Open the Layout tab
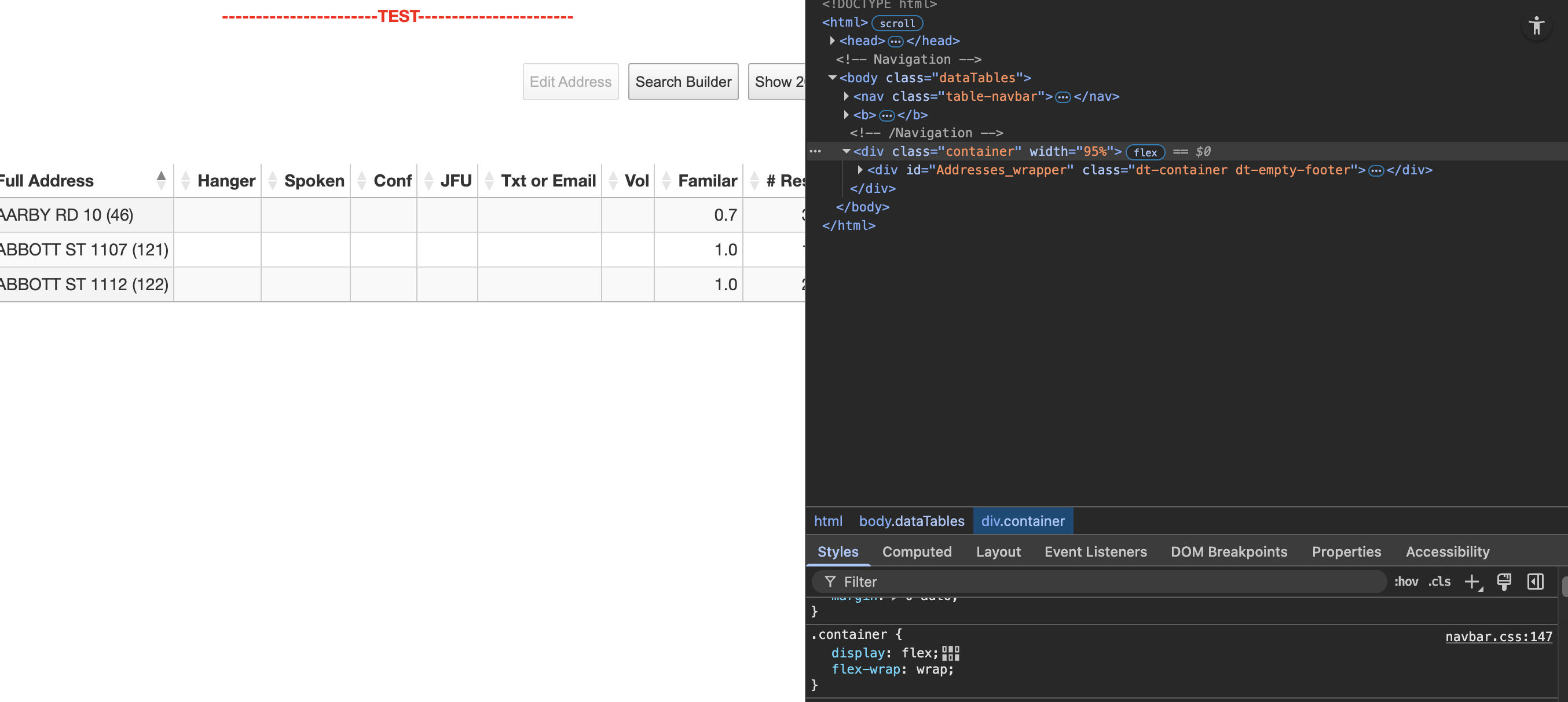This screenshot has height=702, width=1568. coord(998,551)
